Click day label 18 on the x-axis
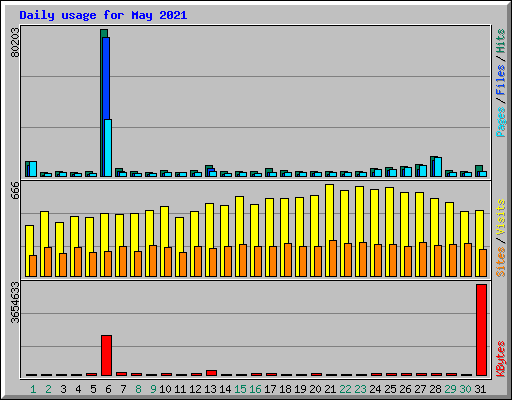This screenshot has height=400, width=512. (x=285, y=389)
